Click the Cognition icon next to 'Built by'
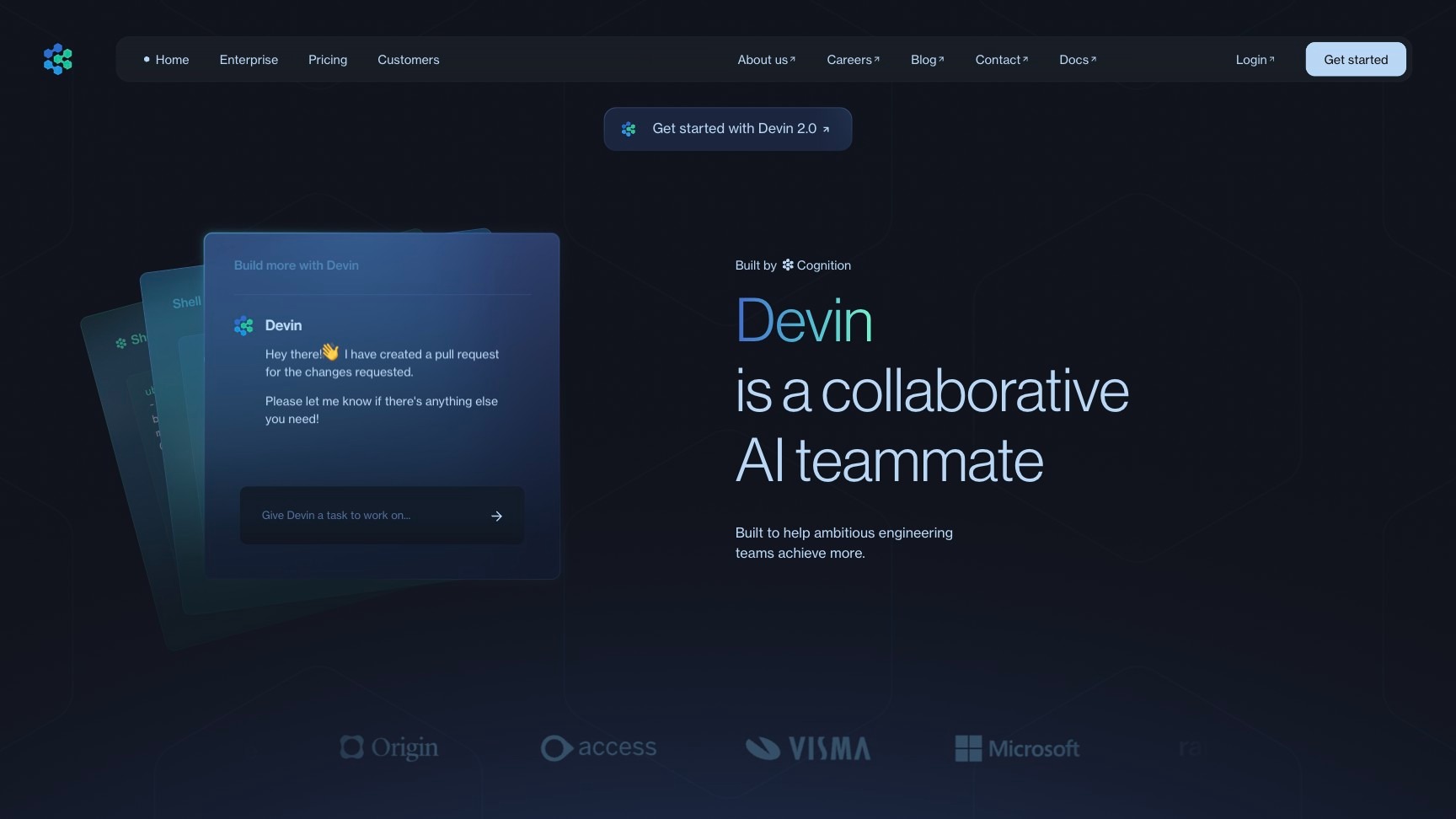The image size is (1456, 819). (x=786, y=265)
